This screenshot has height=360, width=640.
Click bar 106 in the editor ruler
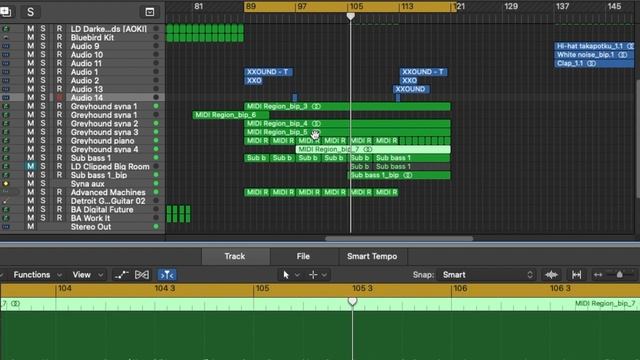tap(460, 289)
